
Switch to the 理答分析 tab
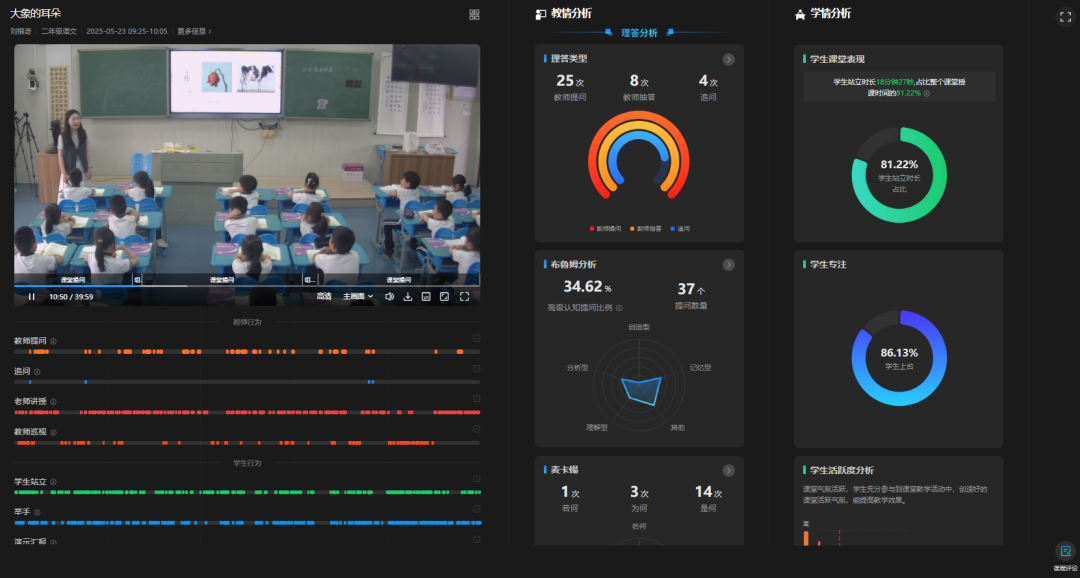click(639, 32)
